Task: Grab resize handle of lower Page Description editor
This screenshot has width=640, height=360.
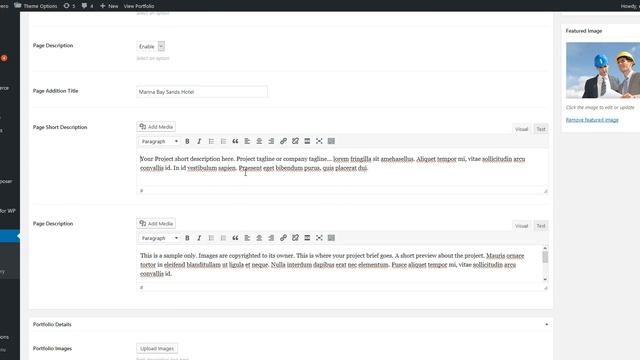Action: pyautogui.click(x=546, y=288)
